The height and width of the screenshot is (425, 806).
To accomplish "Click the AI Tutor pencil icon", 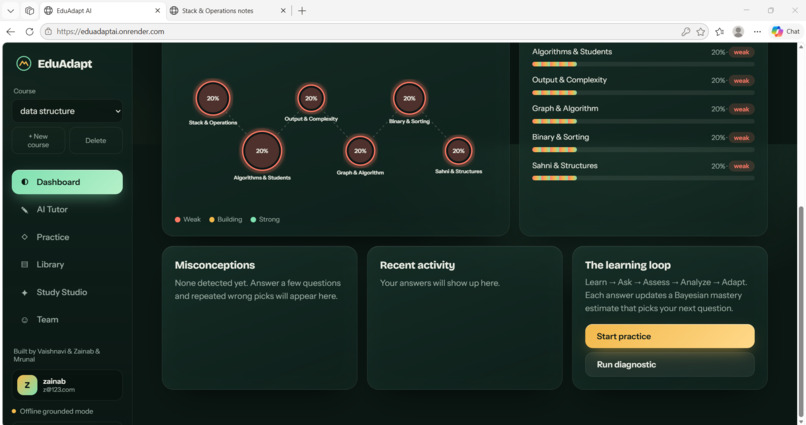I will click(25, 210).
